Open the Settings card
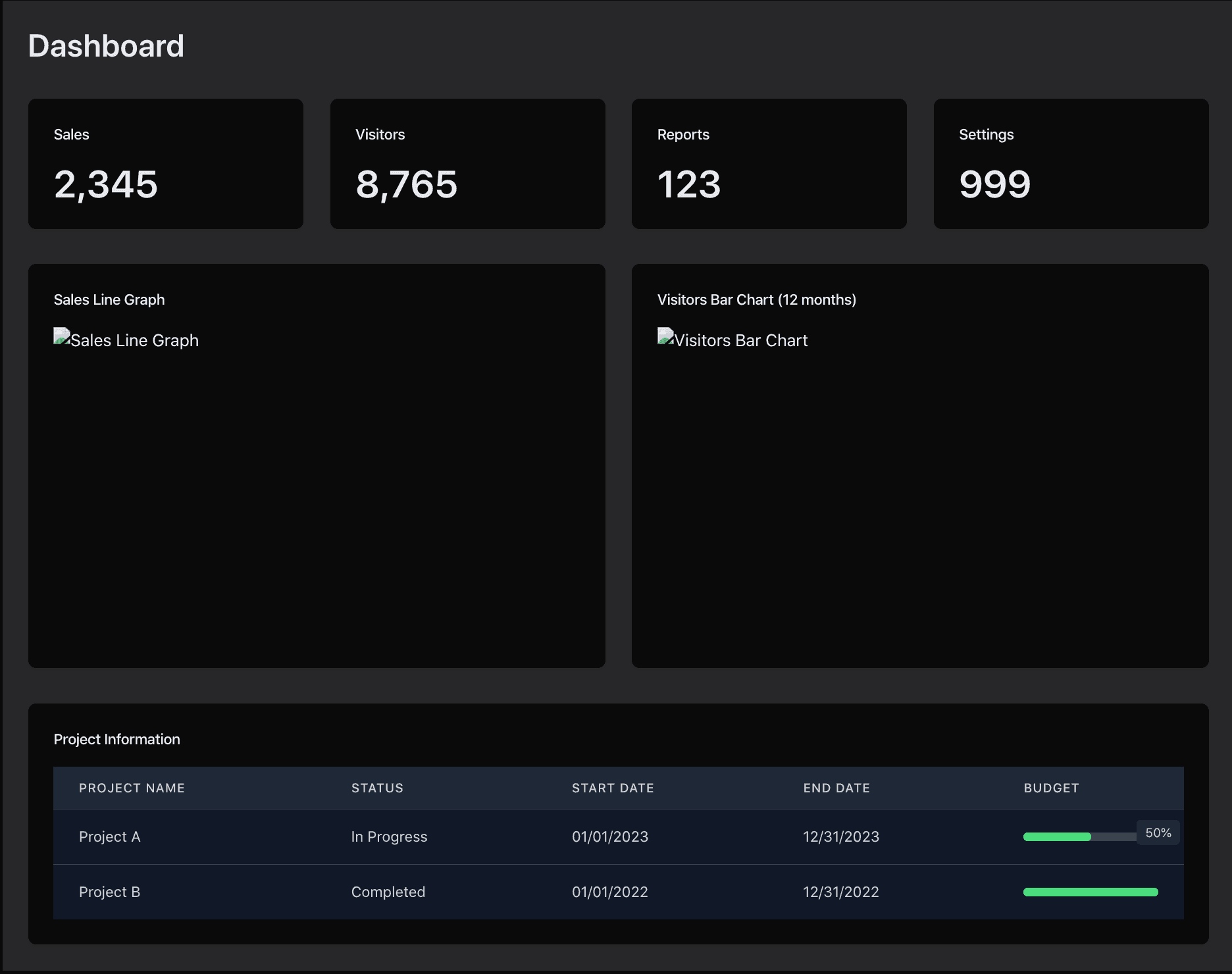 tap(1071, 163)
